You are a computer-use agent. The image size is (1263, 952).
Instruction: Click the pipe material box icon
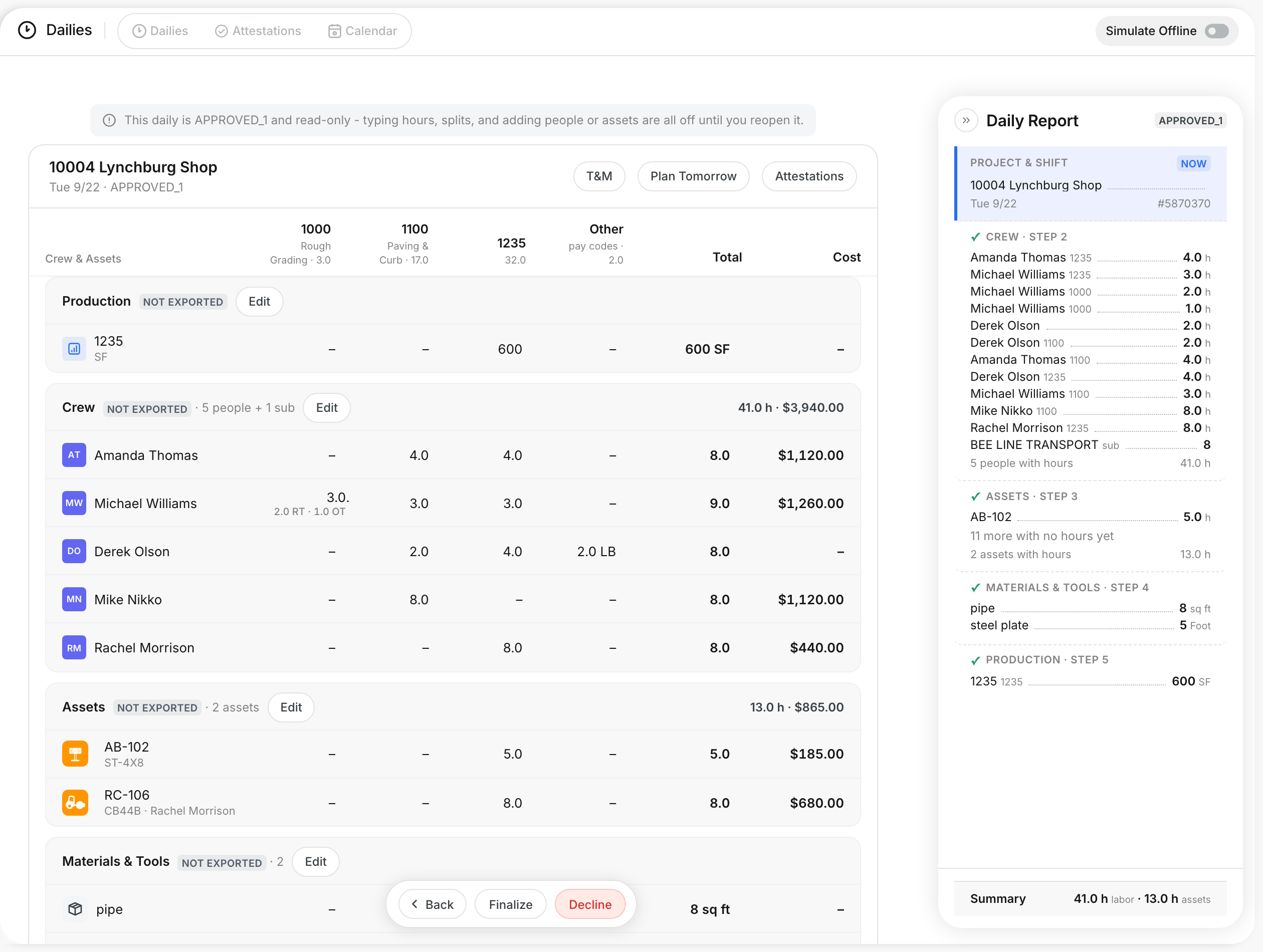75,908
